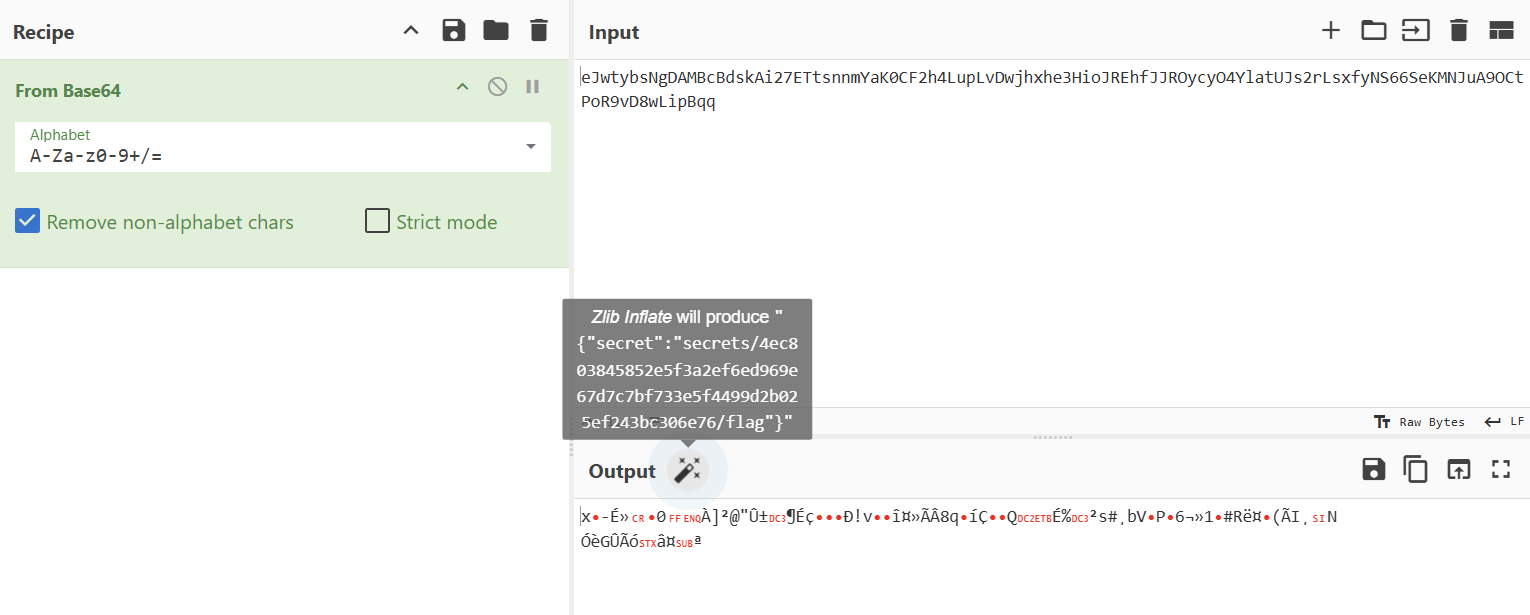Open folder as input
The width and height of the screenshot is (1530, 615).
1373,31
